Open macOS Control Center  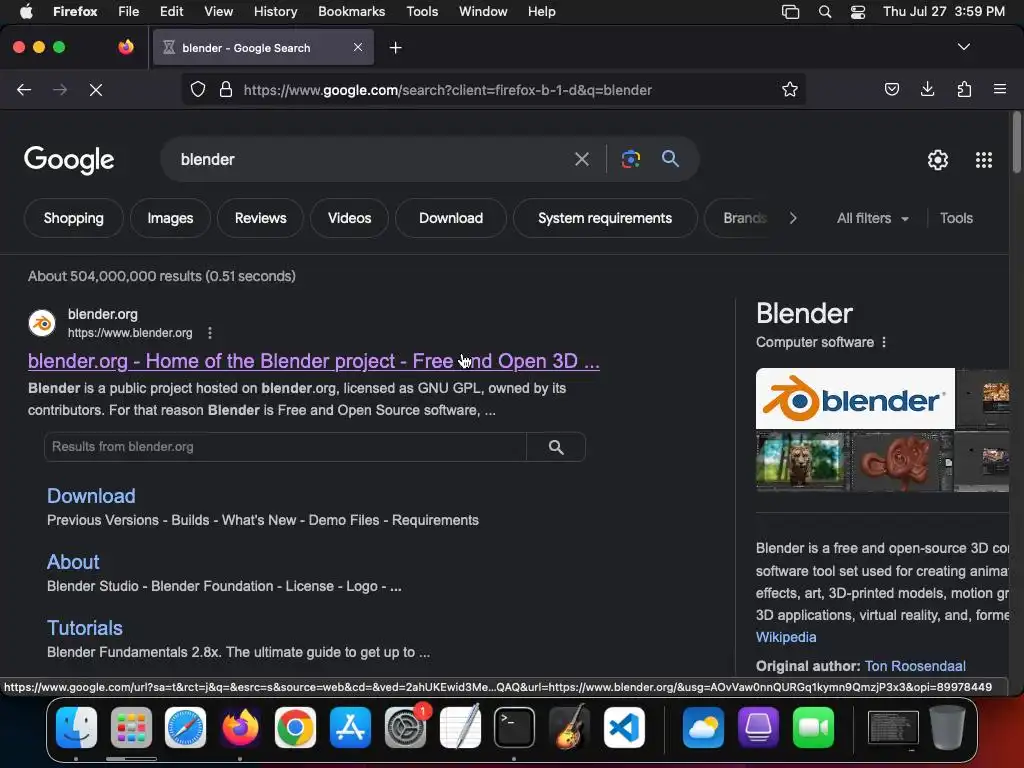[x=857, y=12]
